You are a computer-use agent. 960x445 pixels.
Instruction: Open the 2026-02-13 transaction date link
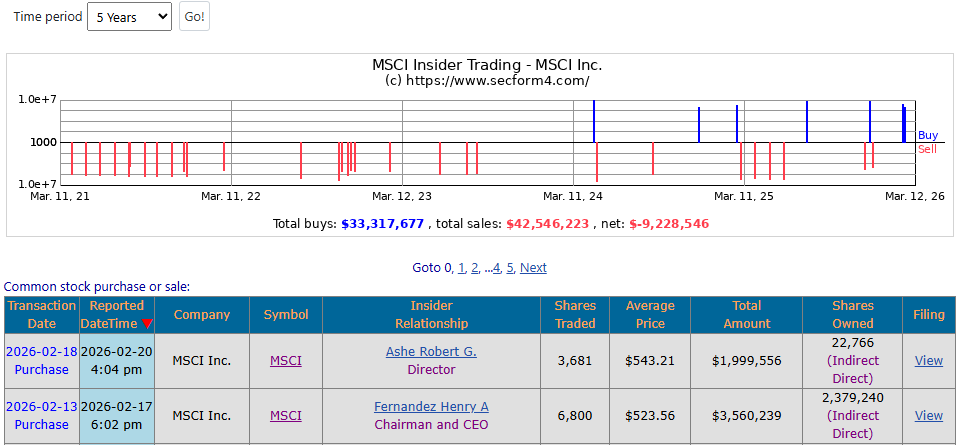coord(42,406)
